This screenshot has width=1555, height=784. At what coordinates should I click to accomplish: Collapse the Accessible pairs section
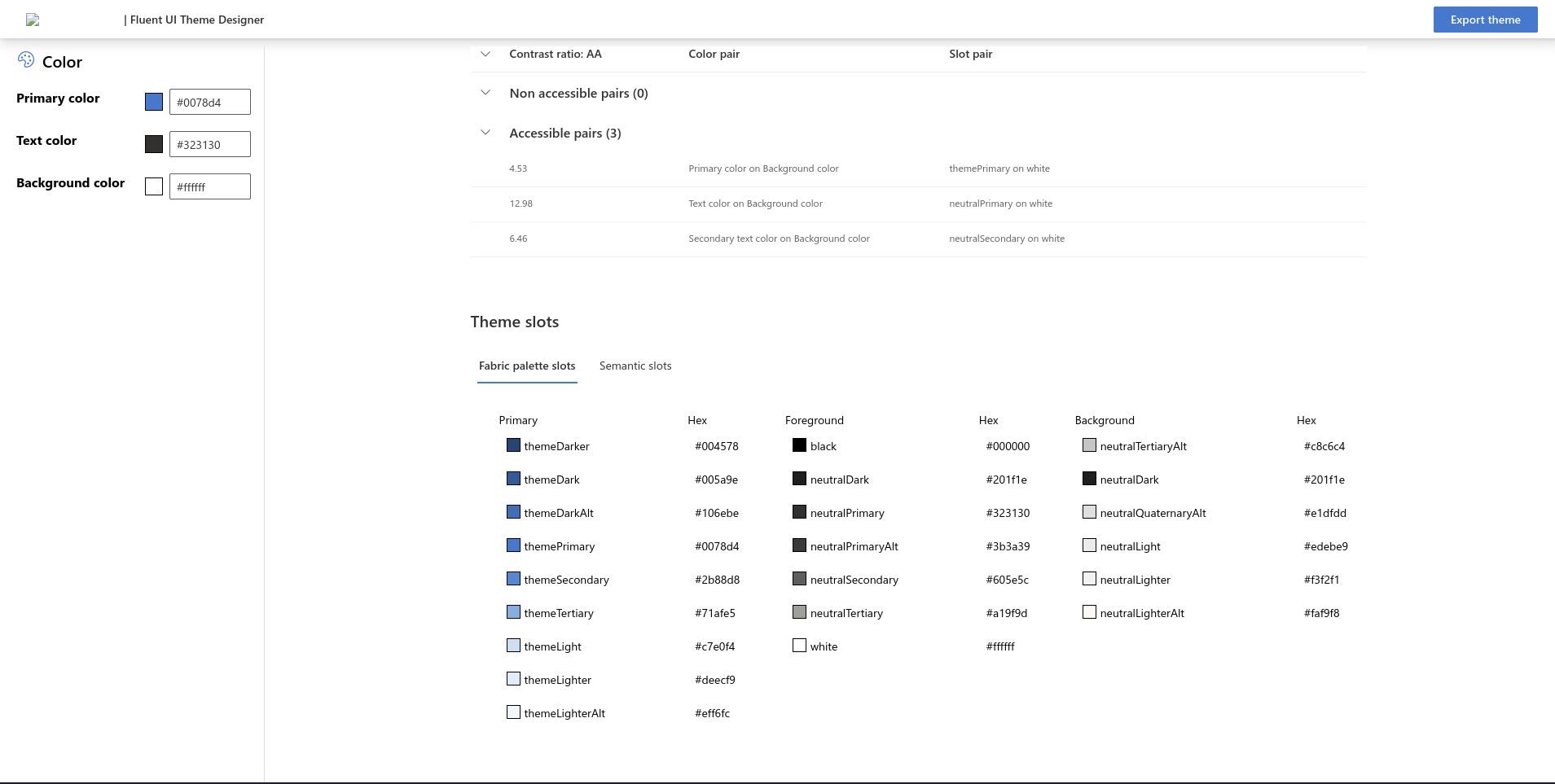pyautogui.click(x=485, y=132)
